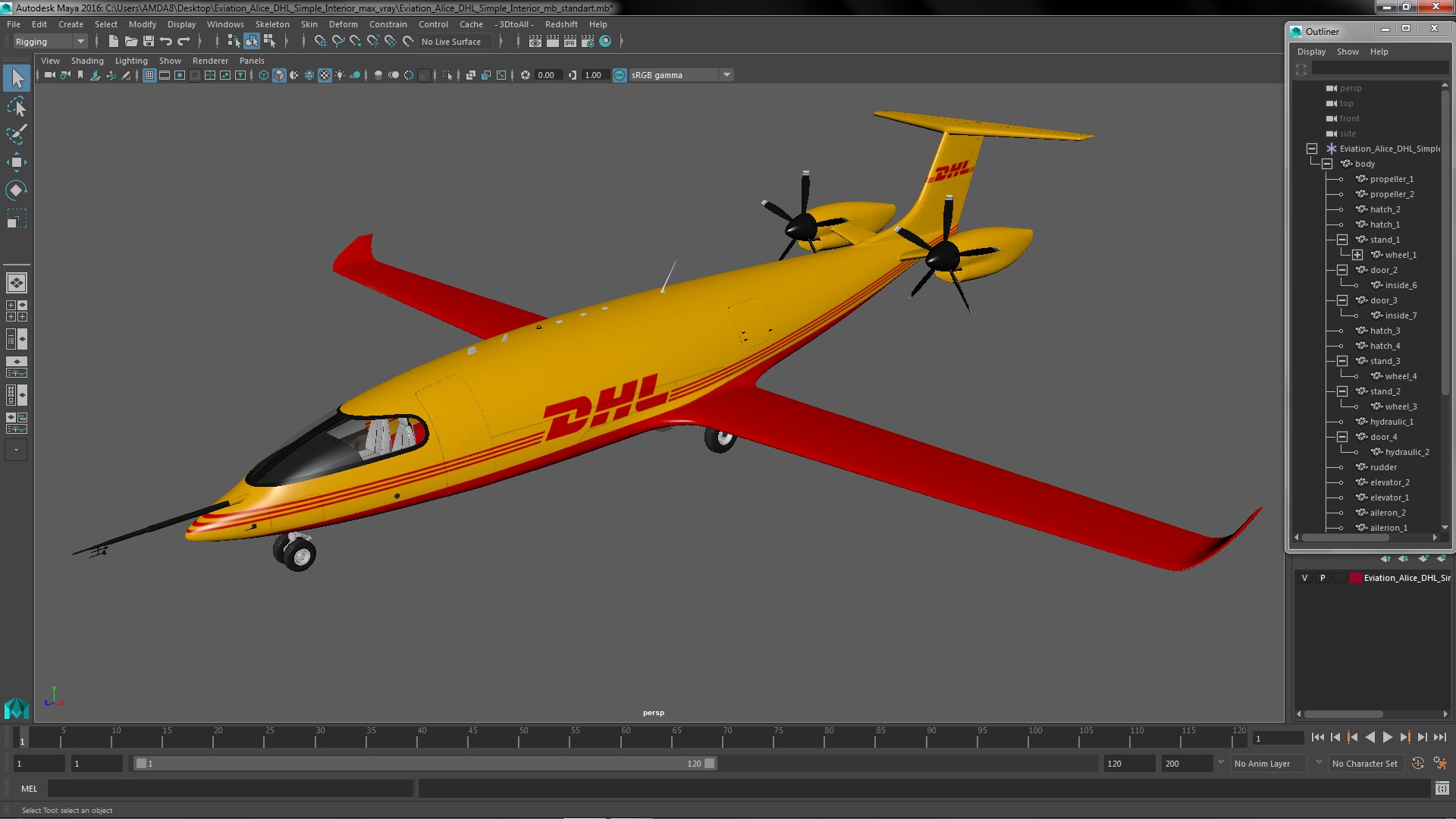This screenshot has width=1456, height=819.
Task: Open animation preferences running man icon
Action: [1440, 764]
